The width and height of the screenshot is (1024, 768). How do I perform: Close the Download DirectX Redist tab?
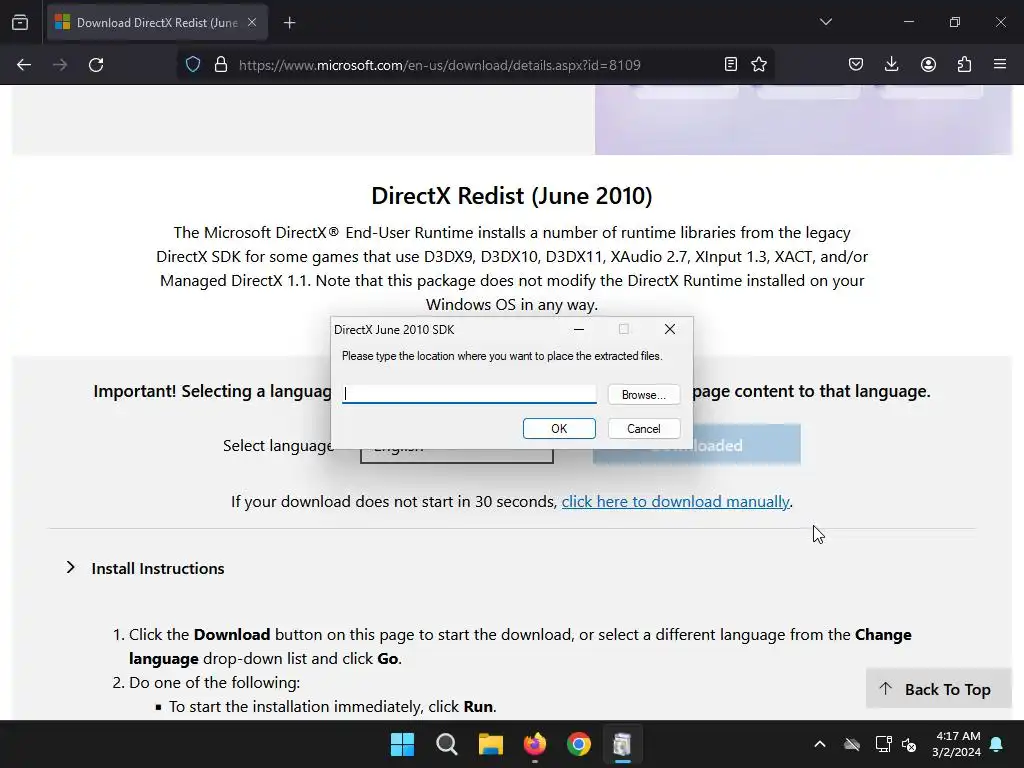pyautogui.click(x=252, y=22)
